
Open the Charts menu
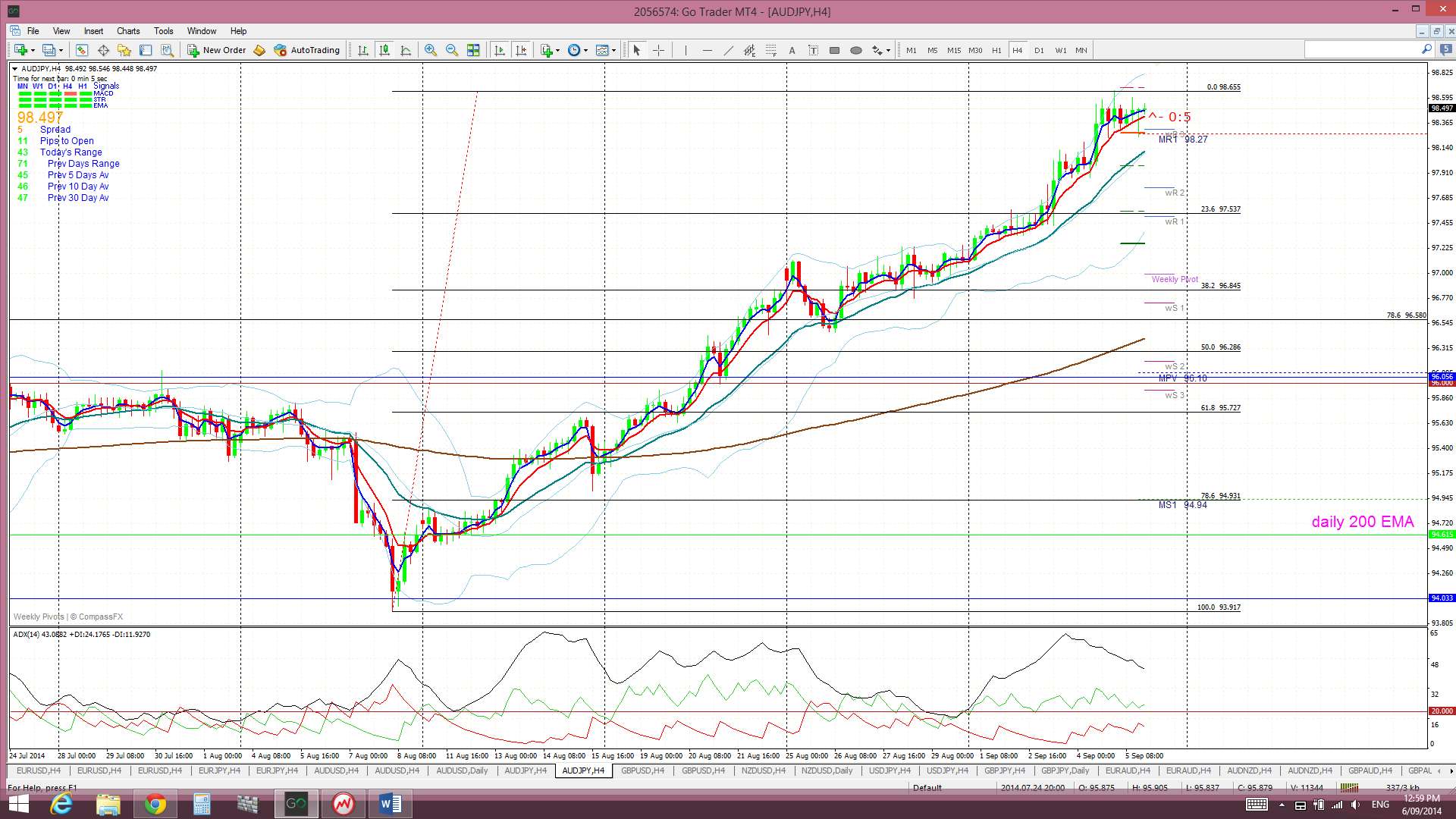pos(127,31)
